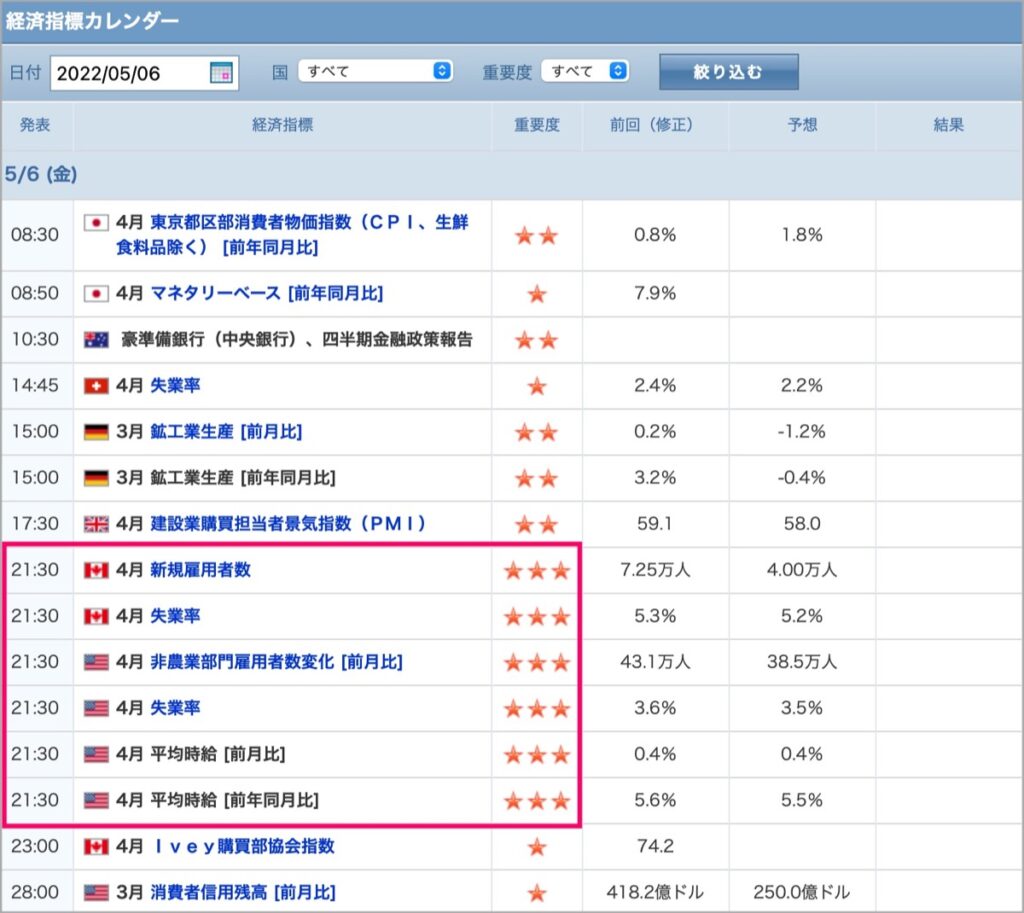Click Canada flag beside 新規雇用者数
Image resolution: width=1024 pixels, height=913 pixels.
(96, 570)
